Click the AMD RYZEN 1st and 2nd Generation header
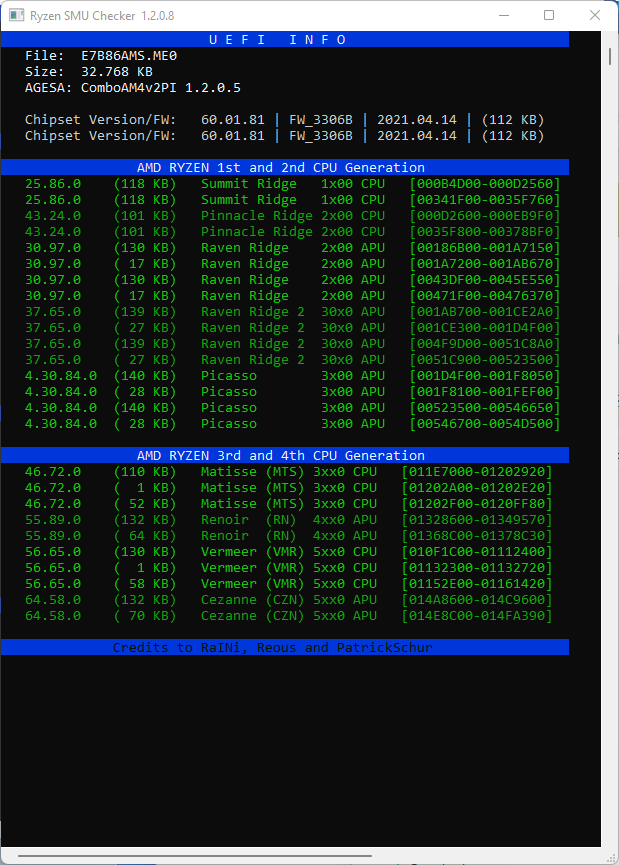The width and height of the screenshot is (619, 865). tap(285, 168)
